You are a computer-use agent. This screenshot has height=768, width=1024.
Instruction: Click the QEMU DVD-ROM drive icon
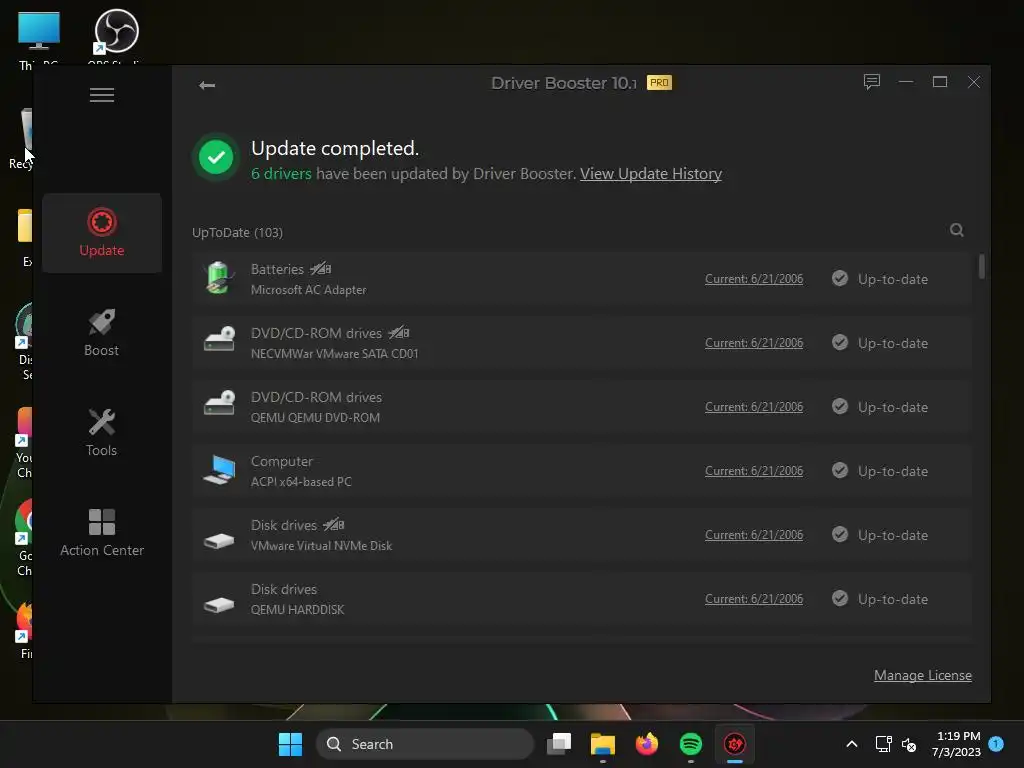[x=219, y=404]
